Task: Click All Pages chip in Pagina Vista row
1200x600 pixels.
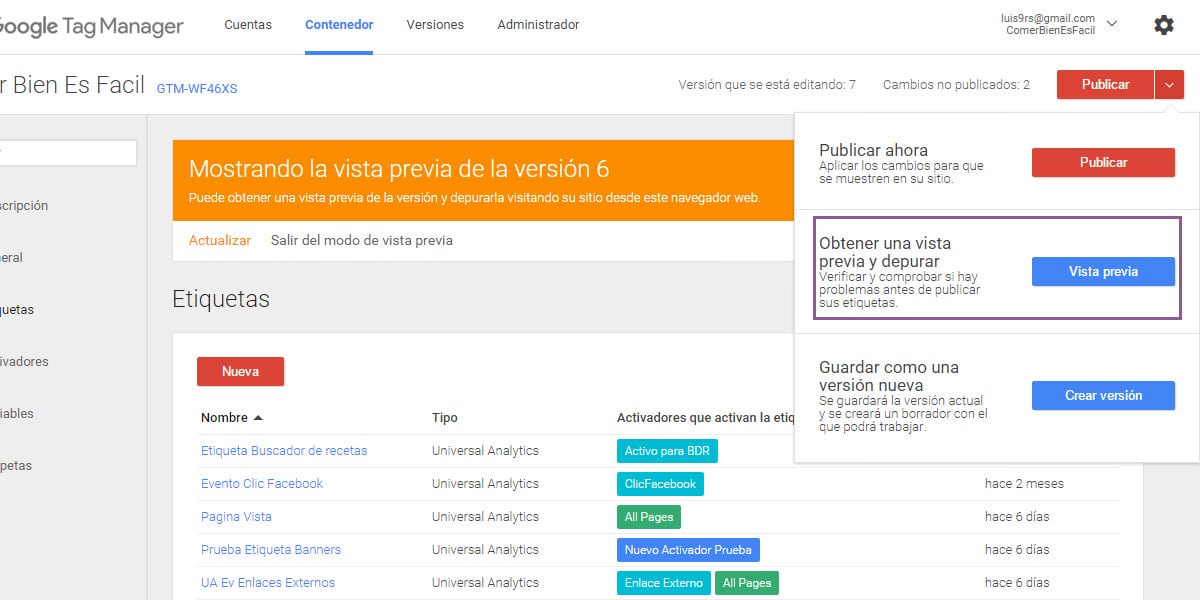Action: click(x=649, y=517)
